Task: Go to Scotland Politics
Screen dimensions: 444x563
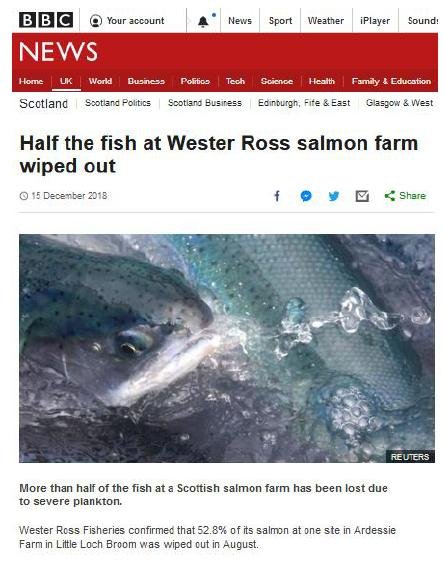Action: pyautogui.click(x=118, y=103)
